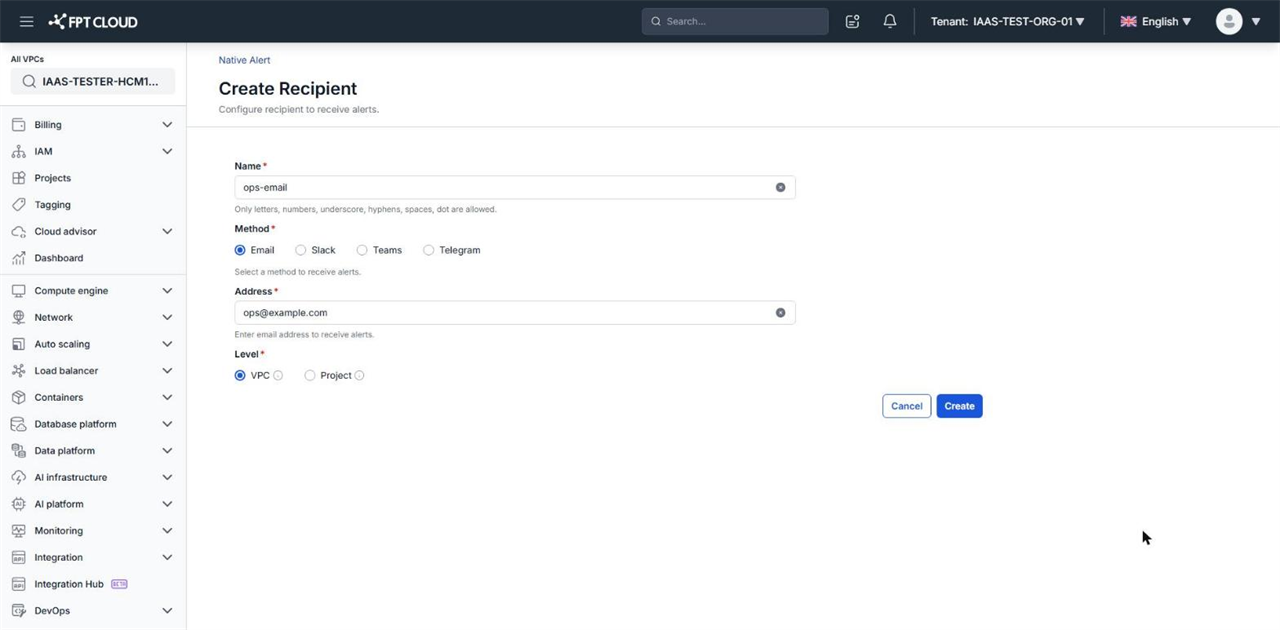Click the Database platform icon
1280x630 pixels.
coord(18,424)
